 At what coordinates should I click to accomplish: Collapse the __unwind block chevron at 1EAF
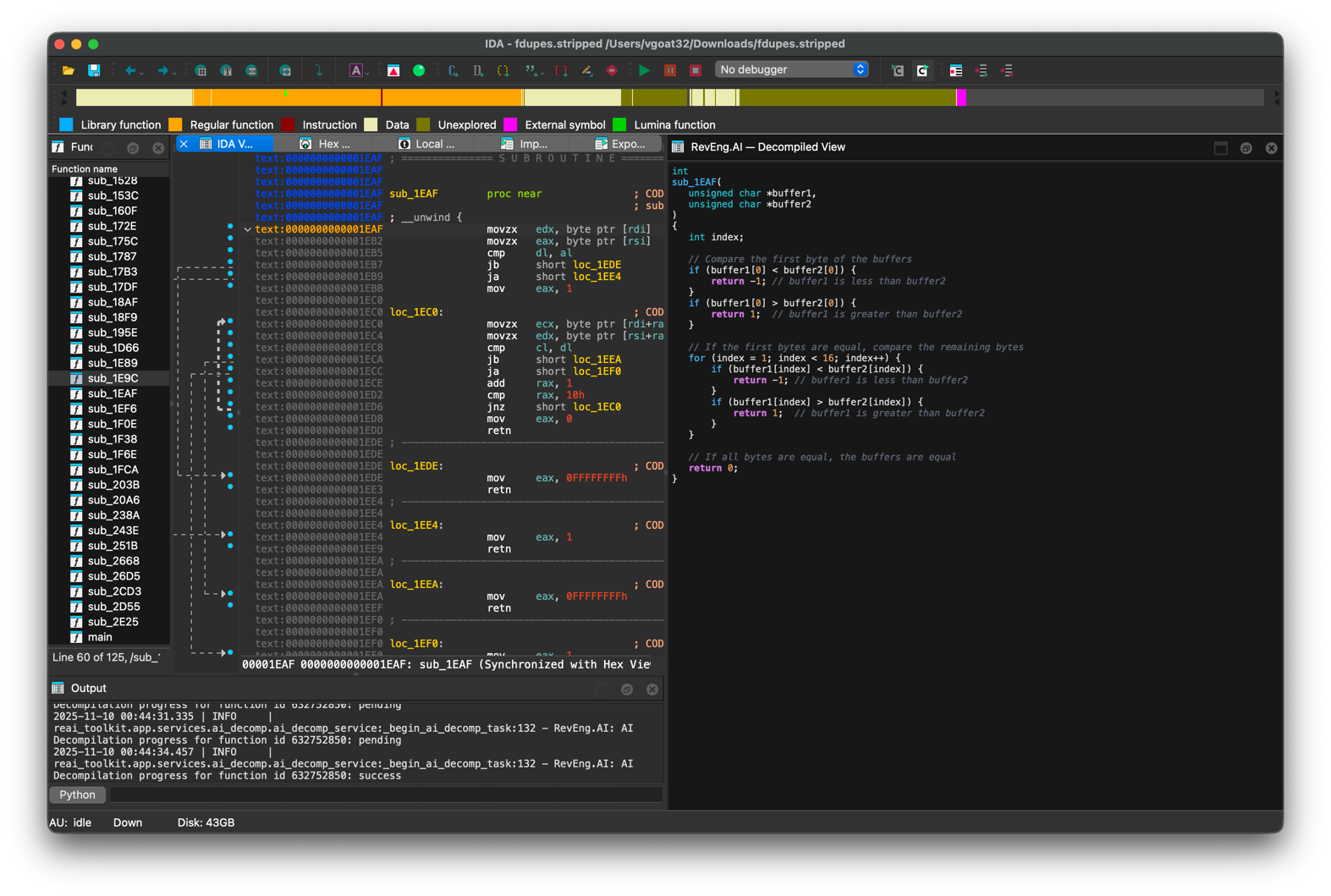pos(248,229)
